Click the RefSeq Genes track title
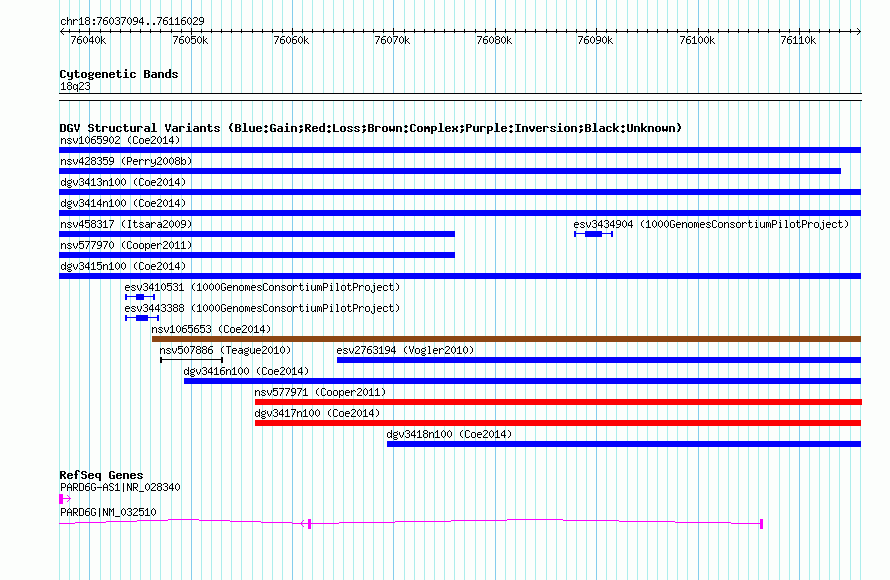890x580 pixels. tap(101, 475)
